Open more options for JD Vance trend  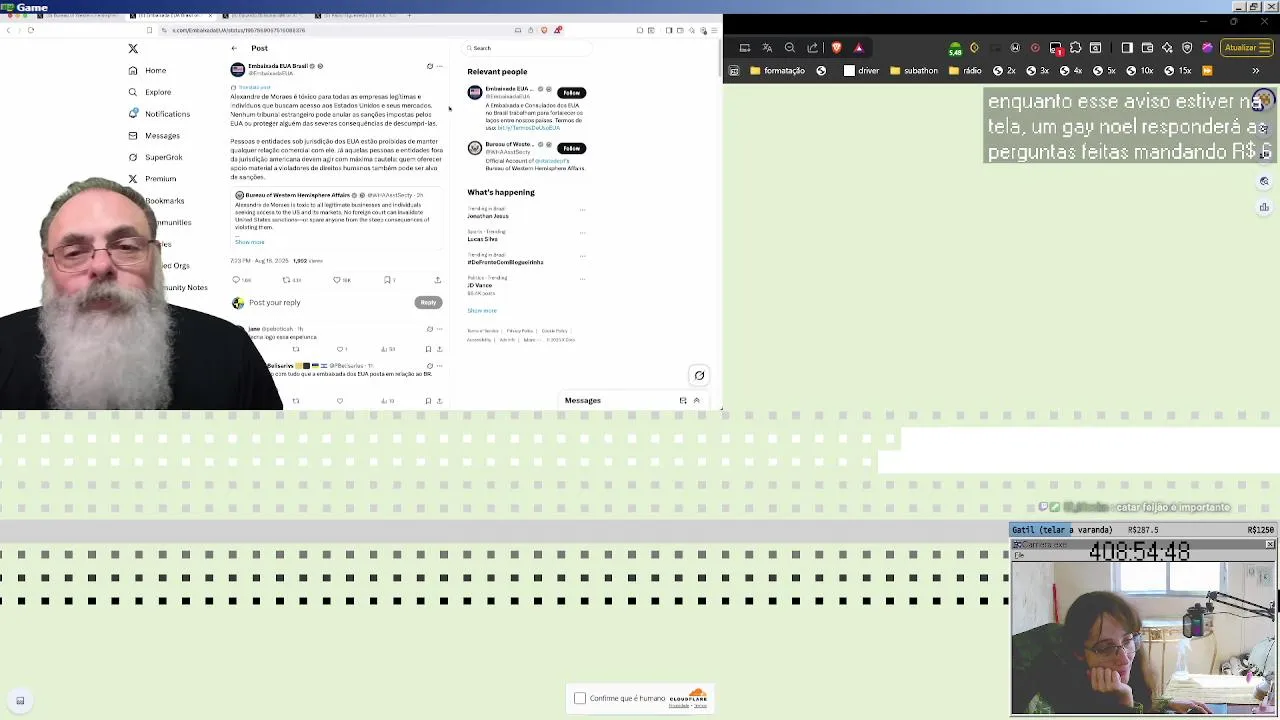coord(582,279)
